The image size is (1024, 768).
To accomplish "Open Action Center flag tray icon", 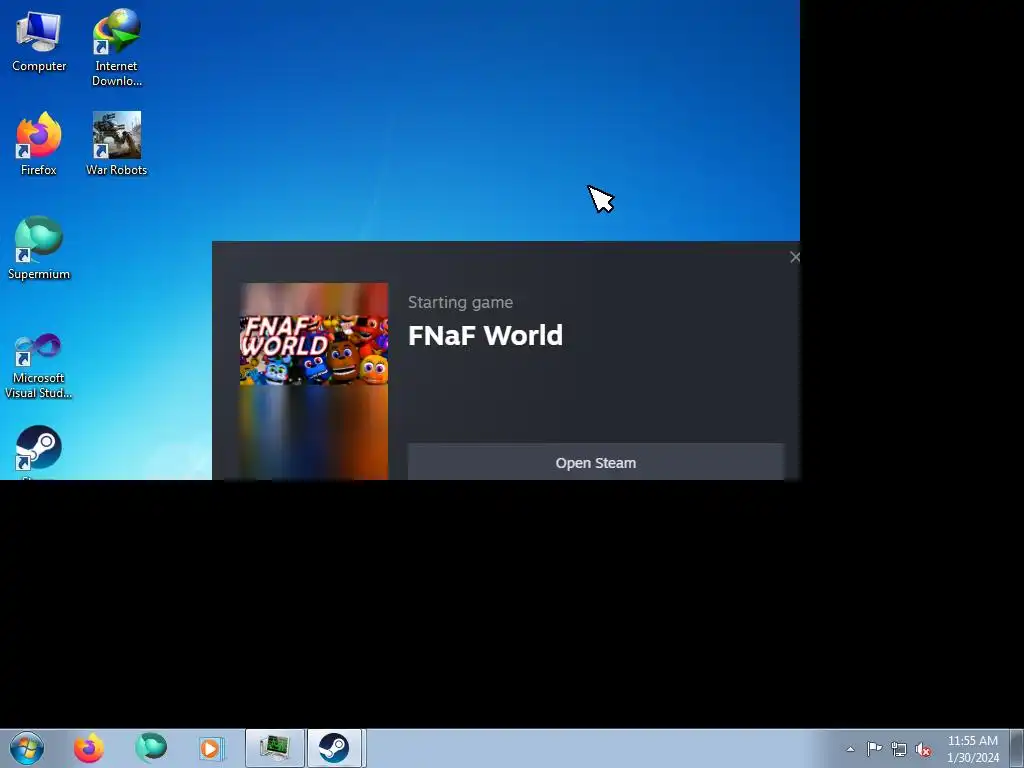I will tap(874, 748).
